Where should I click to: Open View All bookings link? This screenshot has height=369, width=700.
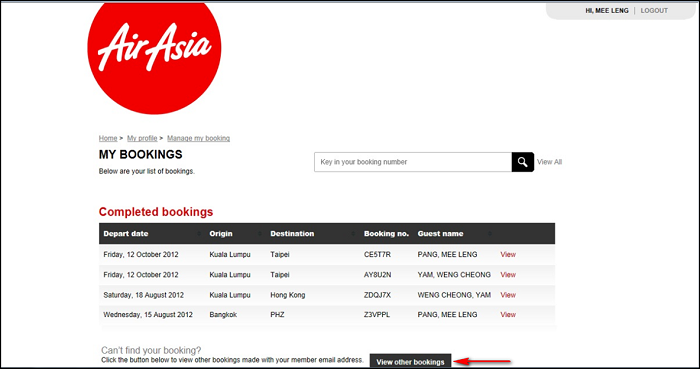pos(549,162)
